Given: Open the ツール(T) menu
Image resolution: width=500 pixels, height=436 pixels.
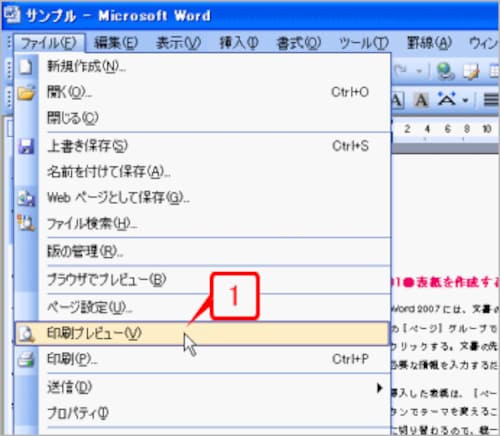Looking at the screenshot, I should (x=364, y=43).
